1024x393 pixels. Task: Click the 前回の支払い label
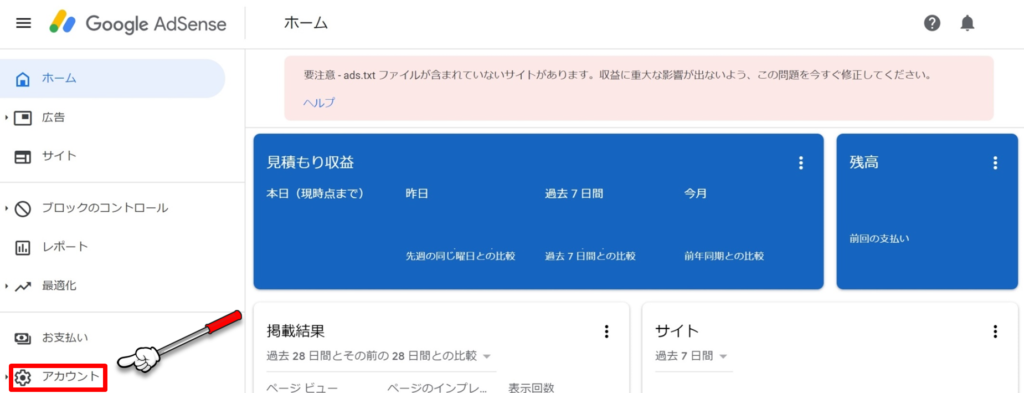[880, 239]
